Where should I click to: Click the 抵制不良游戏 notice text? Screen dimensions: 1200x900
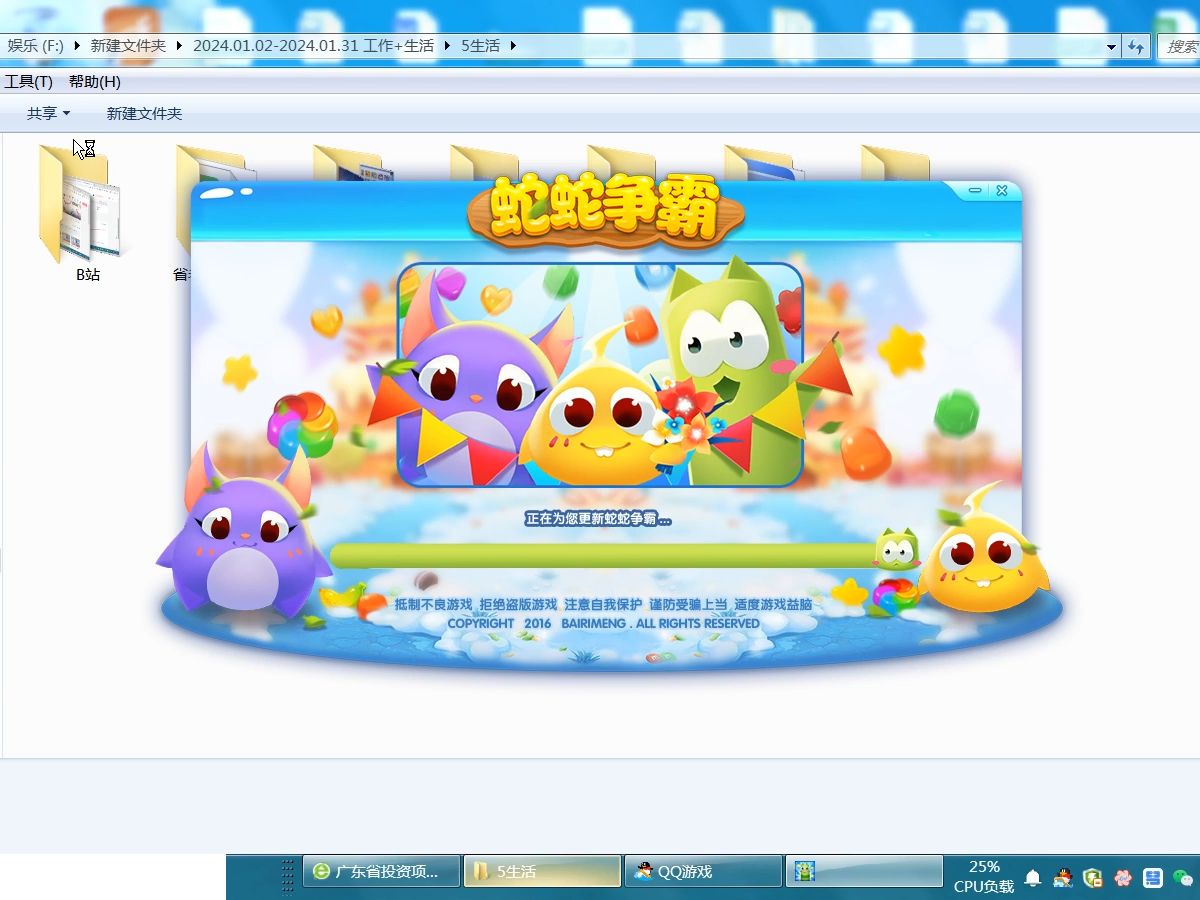click(x=433, y=605)
